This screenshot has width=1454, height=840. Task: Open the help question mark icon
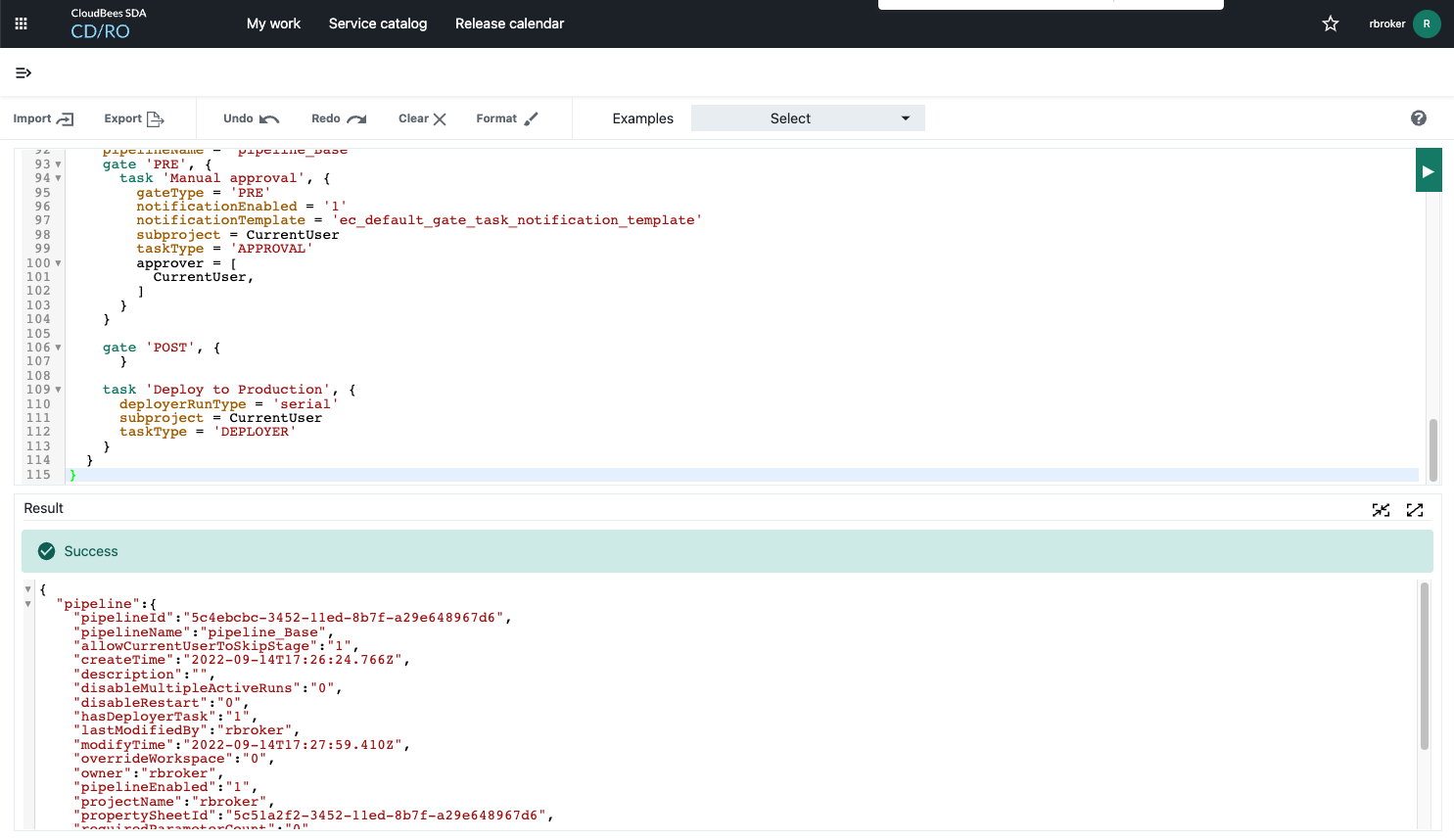(x=1418, y=117)
